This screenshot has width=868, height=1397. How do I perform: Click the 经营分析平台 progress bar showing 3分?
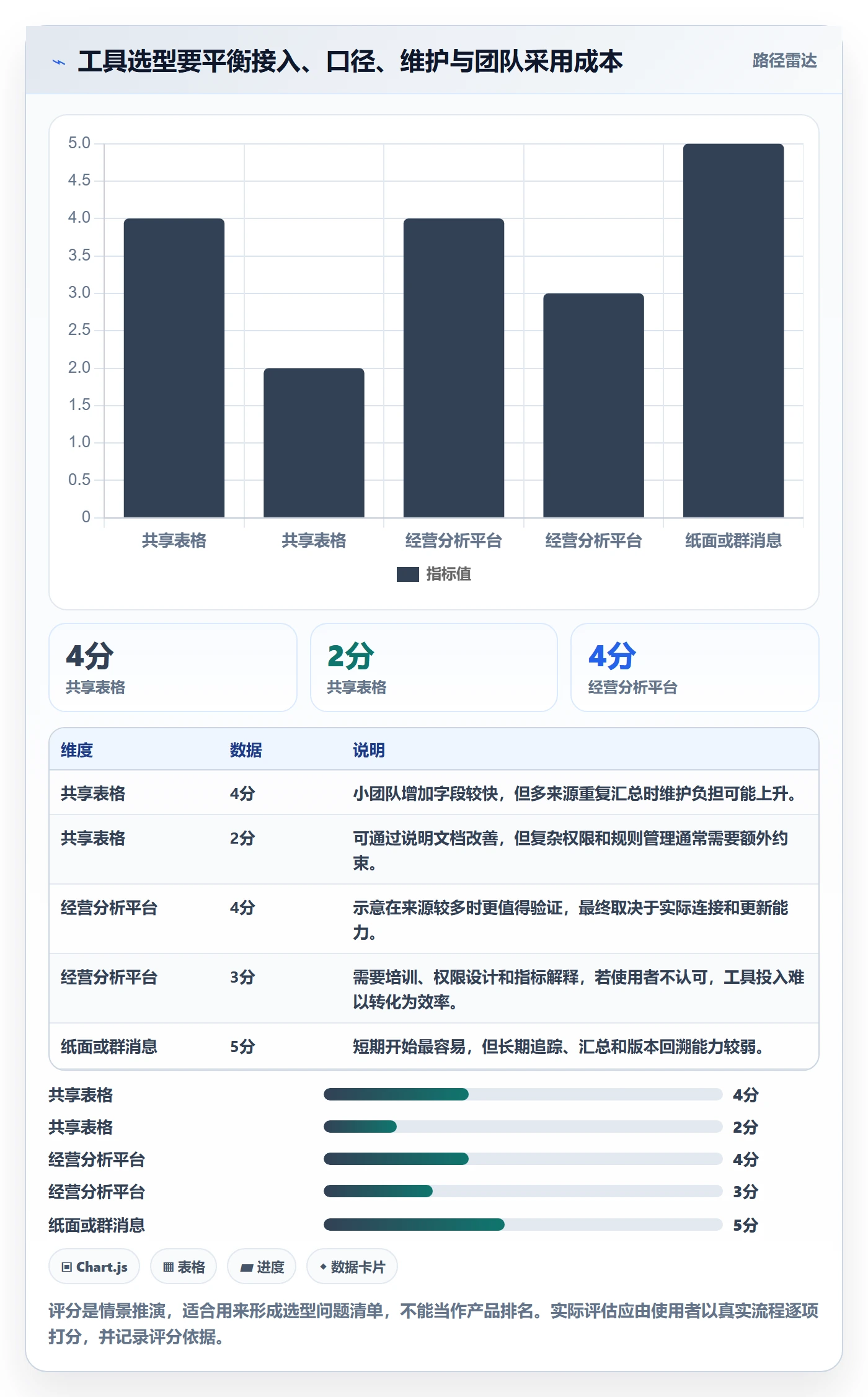[523, 1191]
